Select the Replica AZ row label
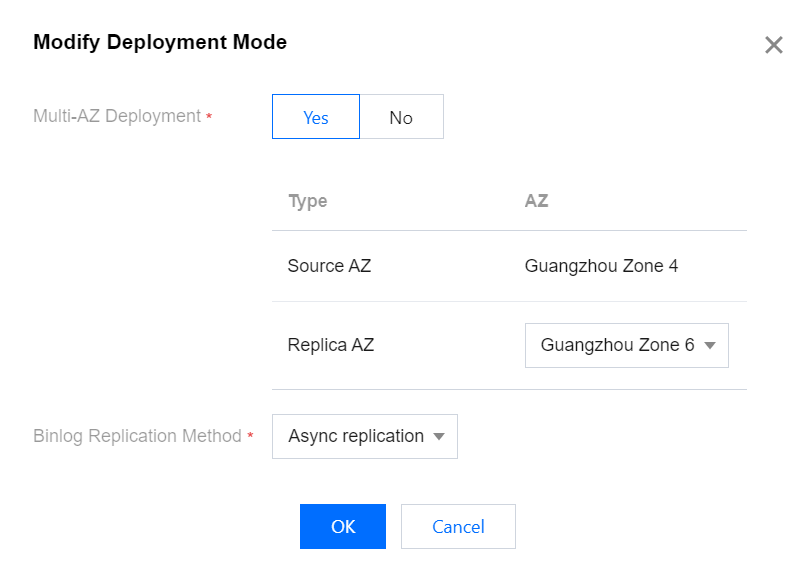Image resolution: width=805 pixels, height=575 pixels. (331, 345)
